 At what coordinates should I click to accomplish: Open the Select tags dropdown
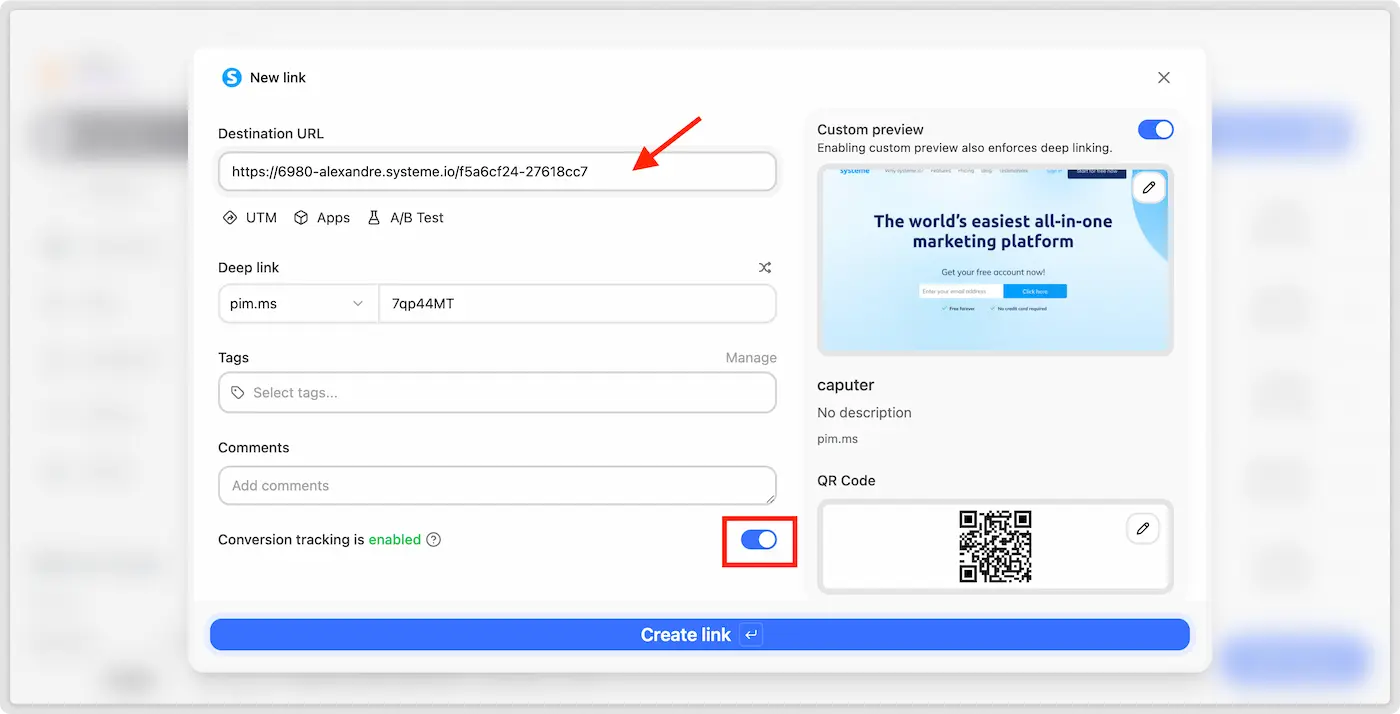point(497,393)
